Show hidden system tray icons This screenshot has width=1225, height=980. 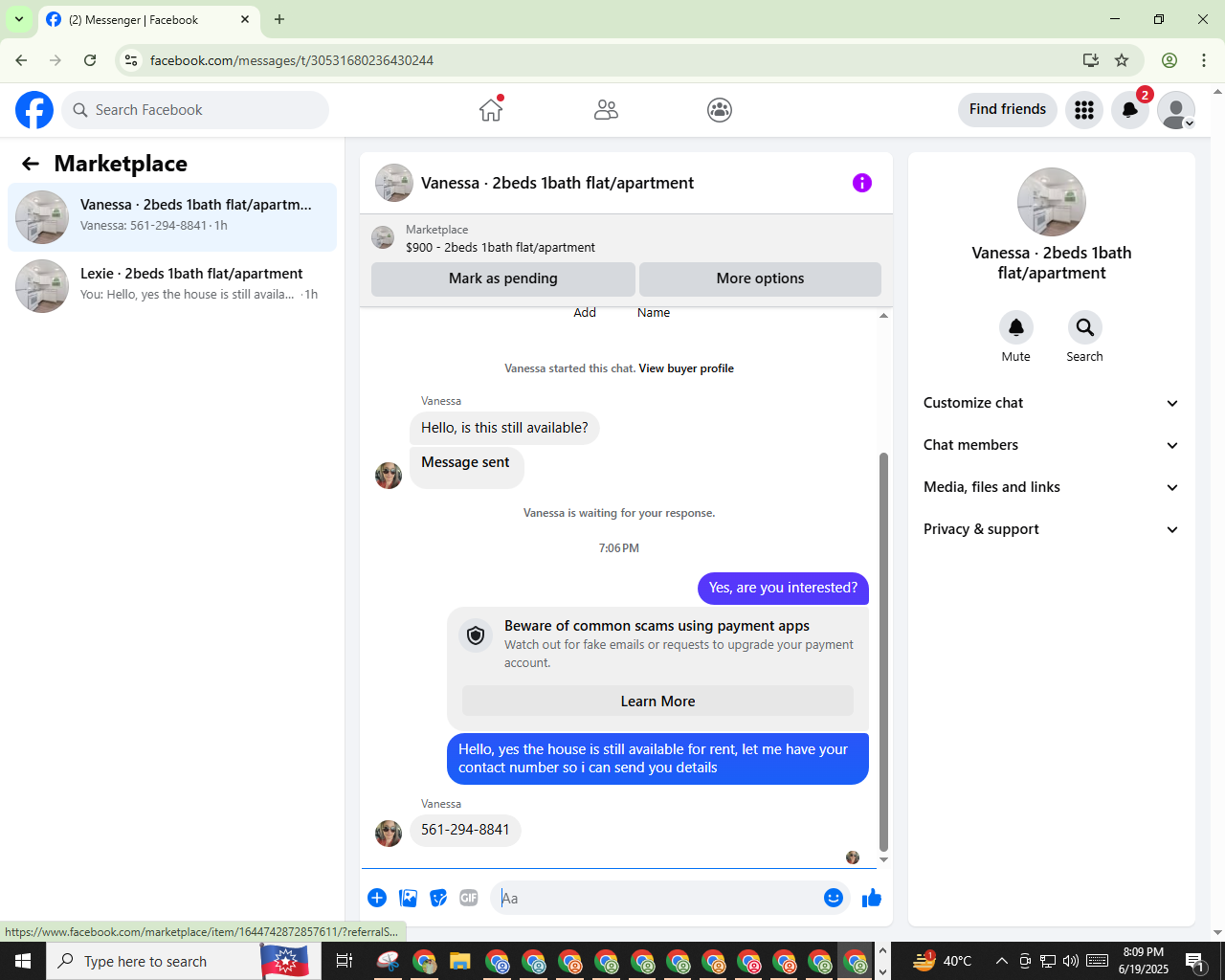(1002, 961)
